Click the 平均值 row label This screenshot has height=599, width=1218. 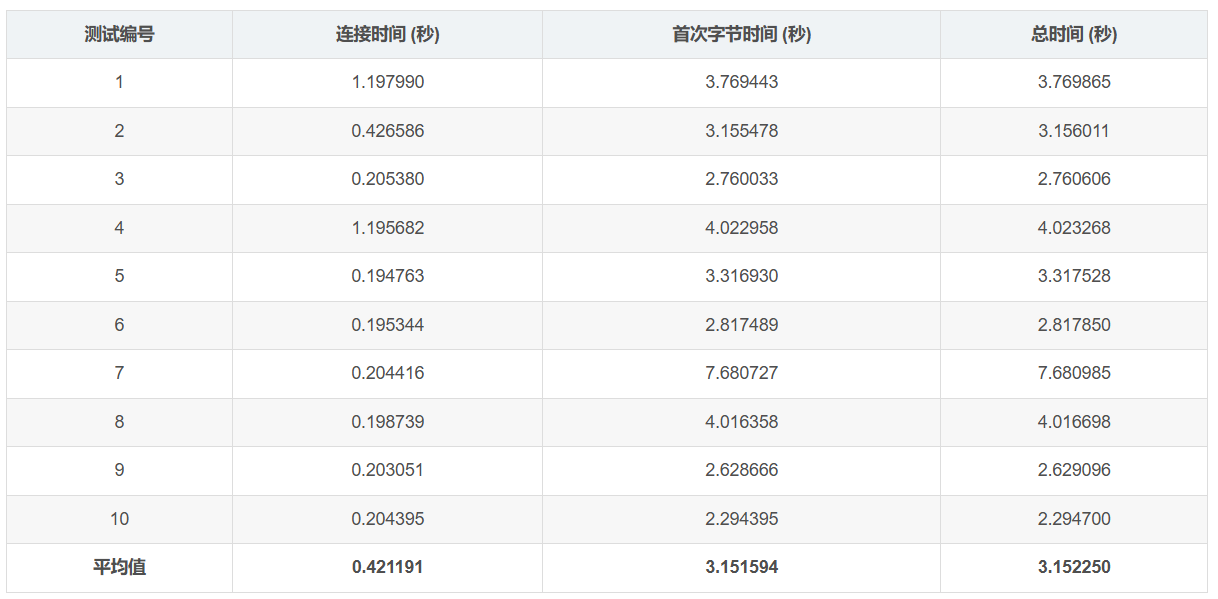pyautogui.click(x=119, y=567)
